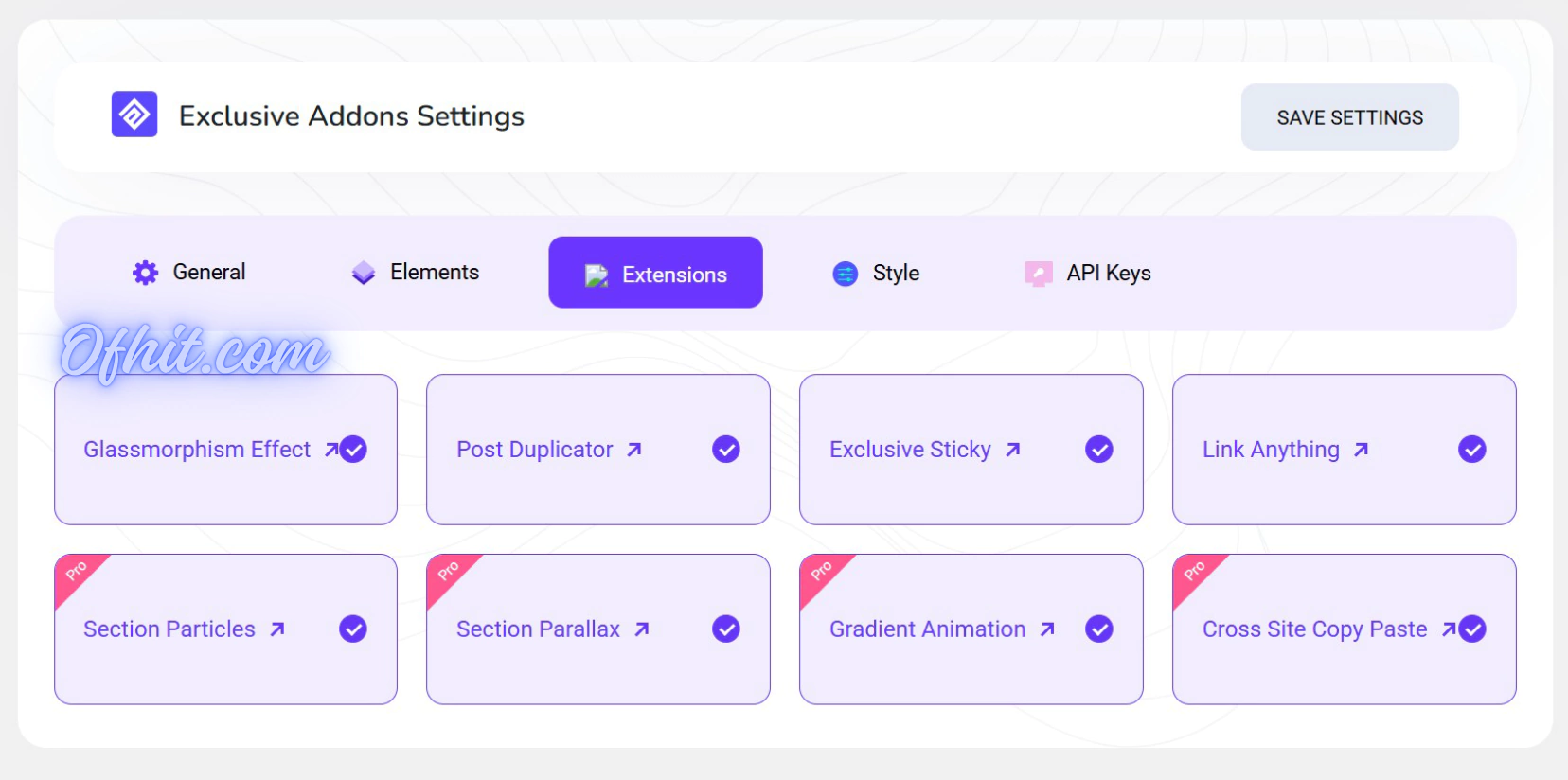Switch to the General tab
The width and height of the screenshot is (1568, 780).
point(189,273)
